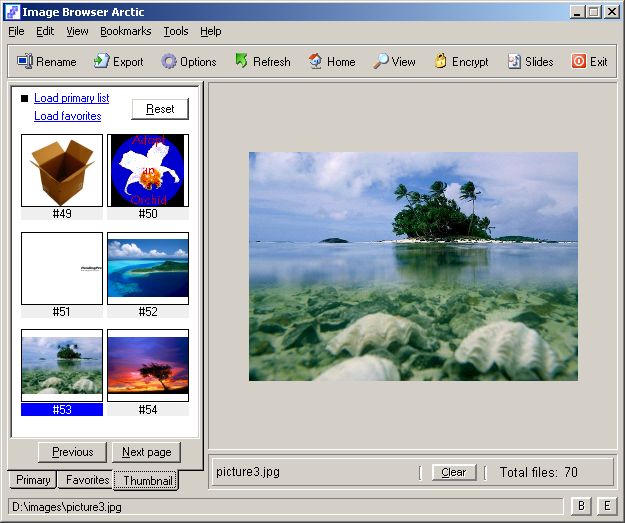Click the Reset button
The image size is (625, 523).
(x=160, y=109)
